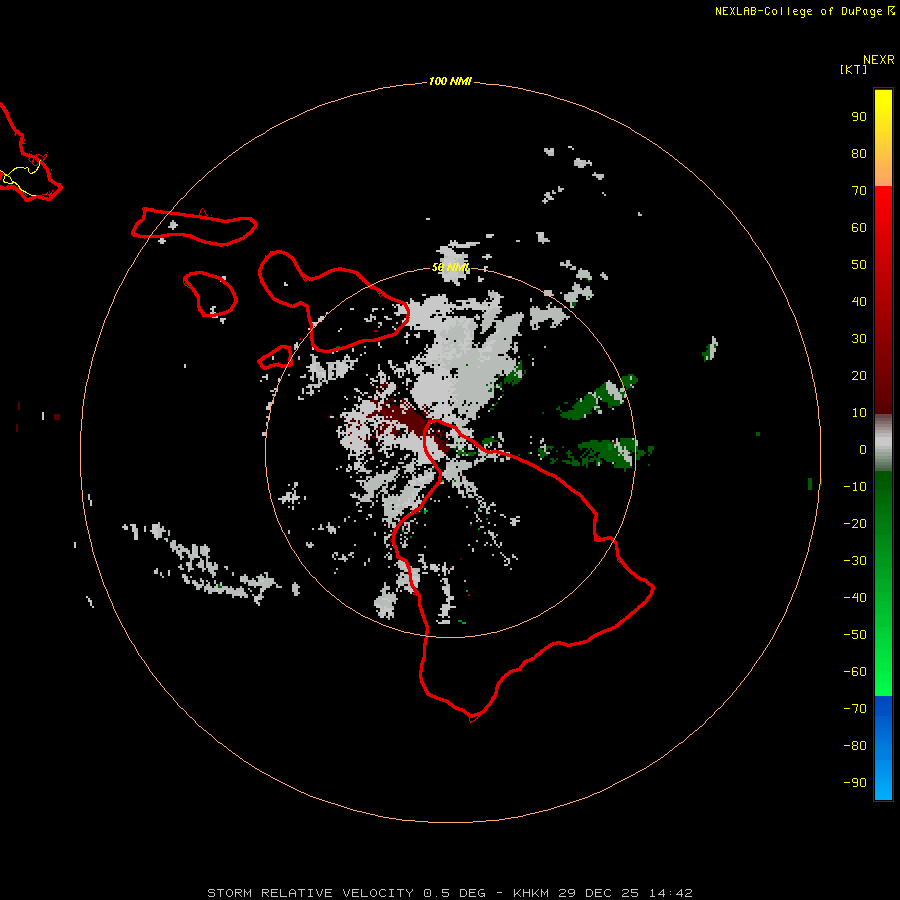Click the "-10" value on the velocity scale
900x900 pixels.
pos(855,487)
